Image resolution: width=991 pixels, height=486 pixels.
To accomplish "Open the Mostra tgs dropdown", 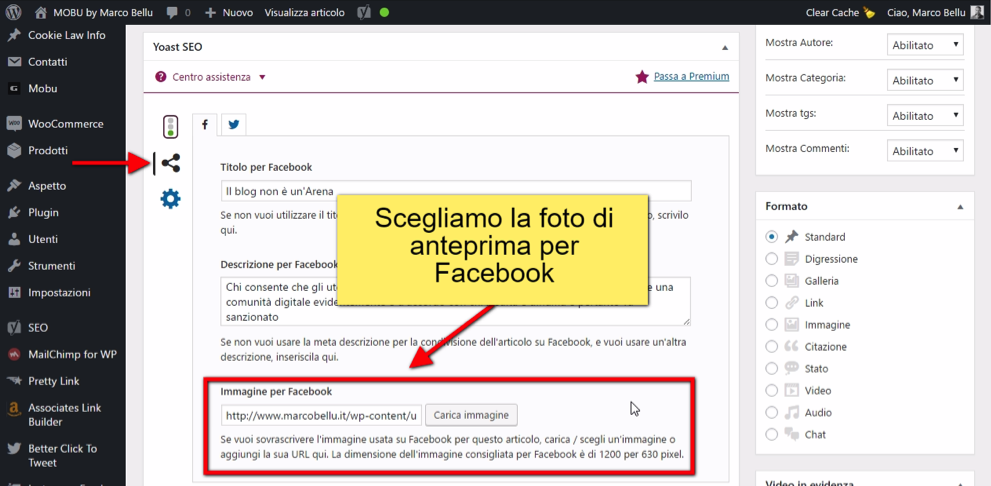I will [925, 116].
